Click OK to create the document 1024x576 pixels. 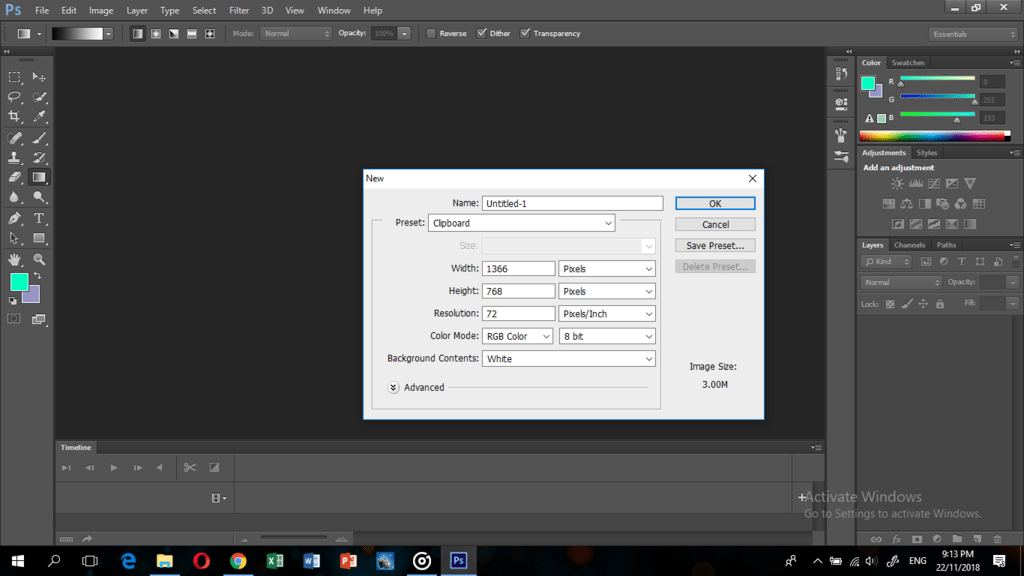pos(714,202)
